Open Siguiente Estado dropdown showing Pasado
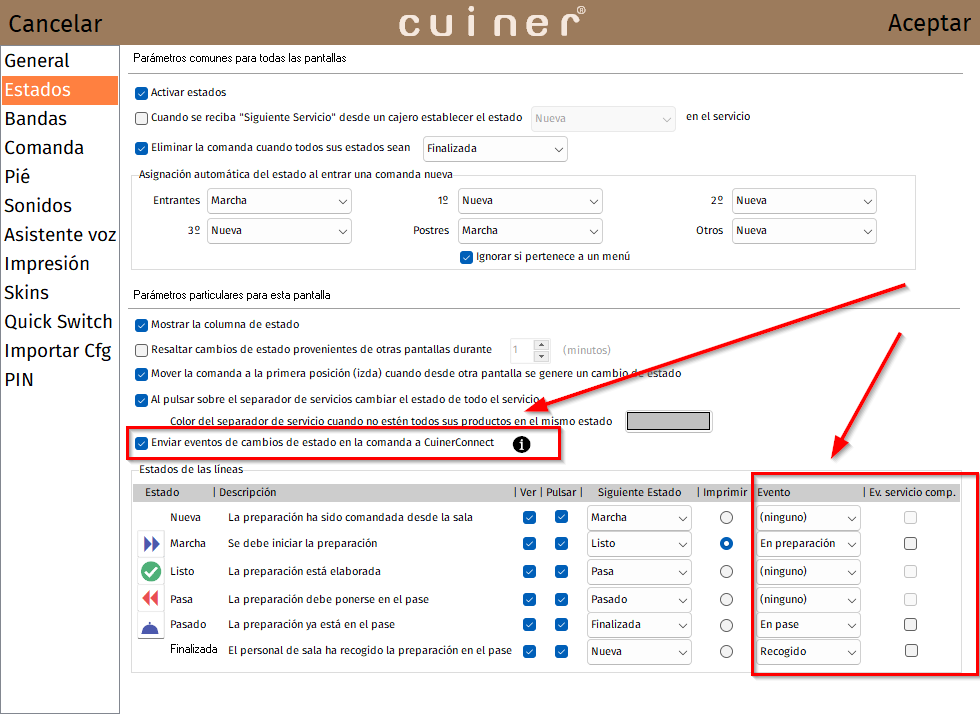This screenshot has width=980, height=714. (x=639, y=600)
